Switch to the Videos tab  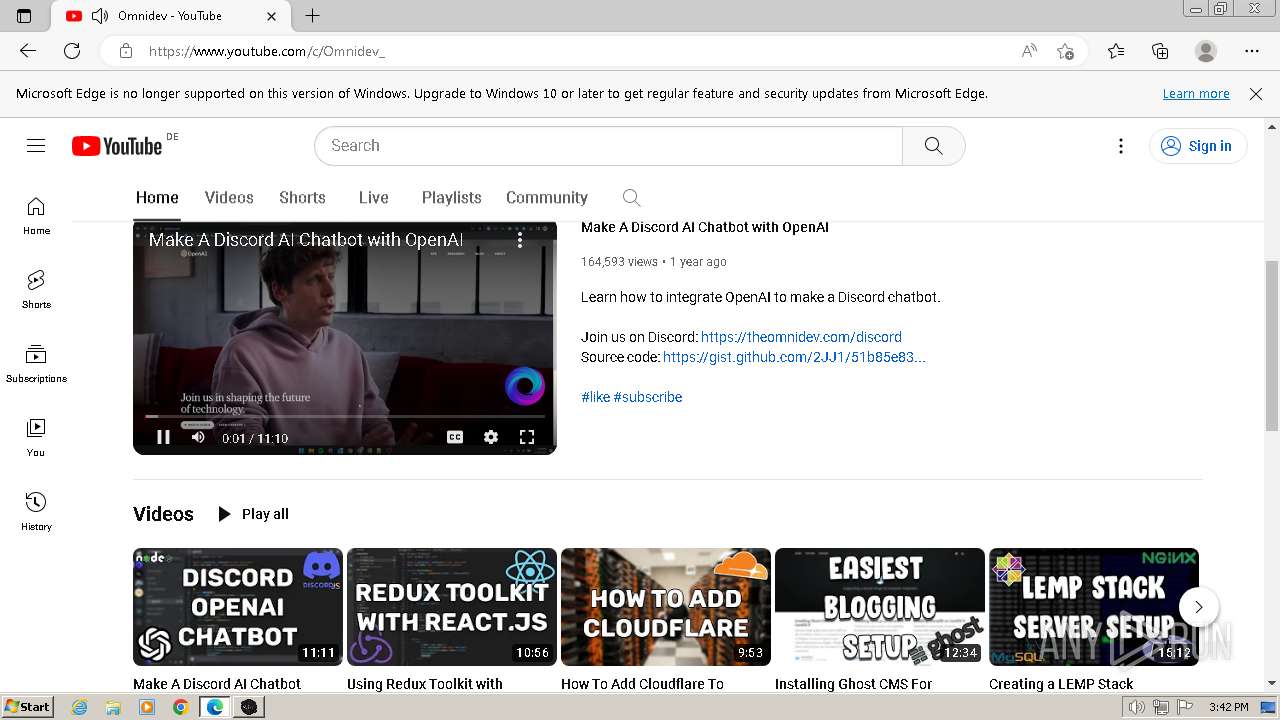[x=229, y=197]
